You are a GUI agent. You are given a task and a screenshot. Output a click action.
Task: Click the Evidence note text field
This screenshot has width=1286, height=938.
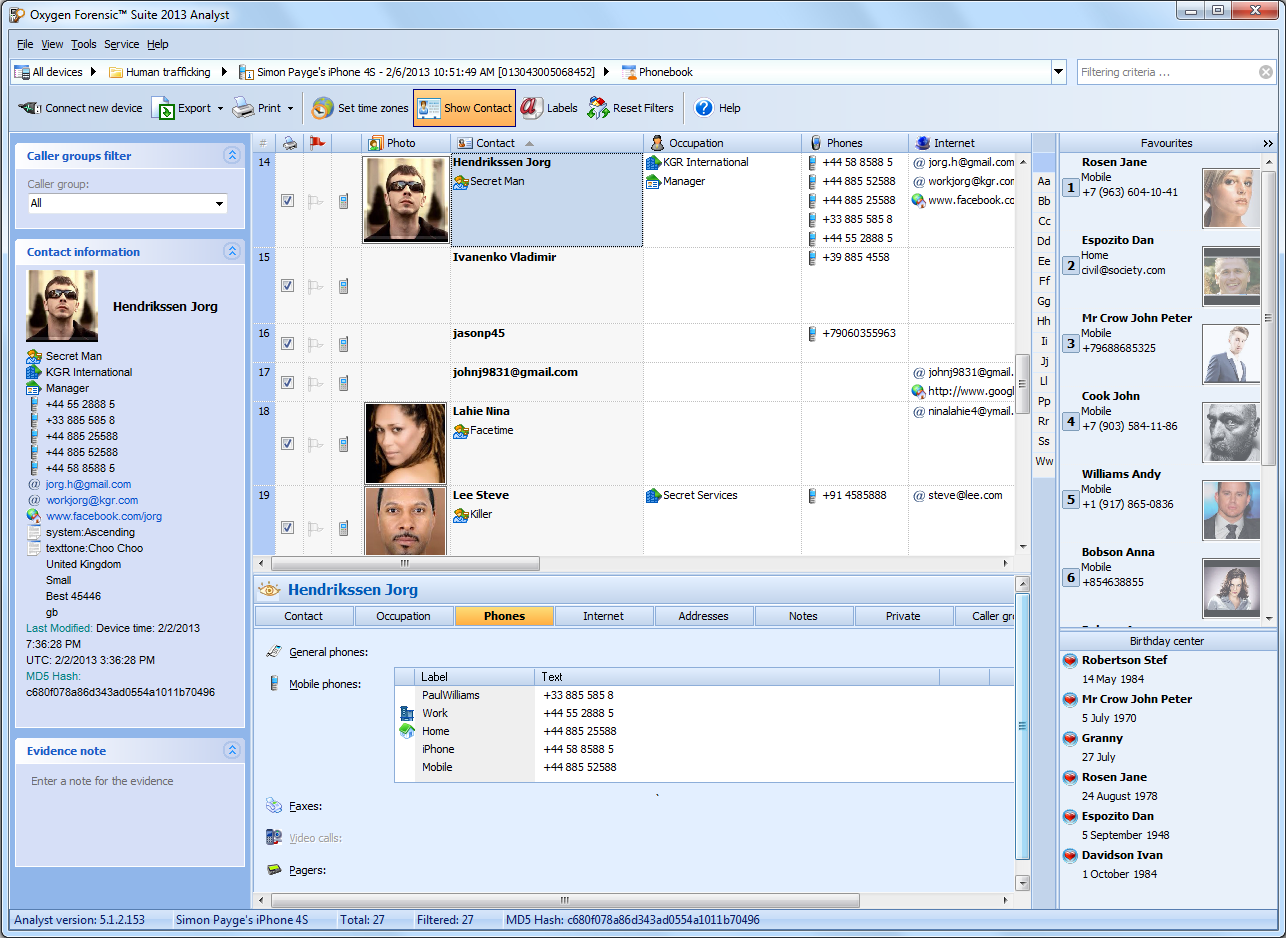click(x=129, y=781)
